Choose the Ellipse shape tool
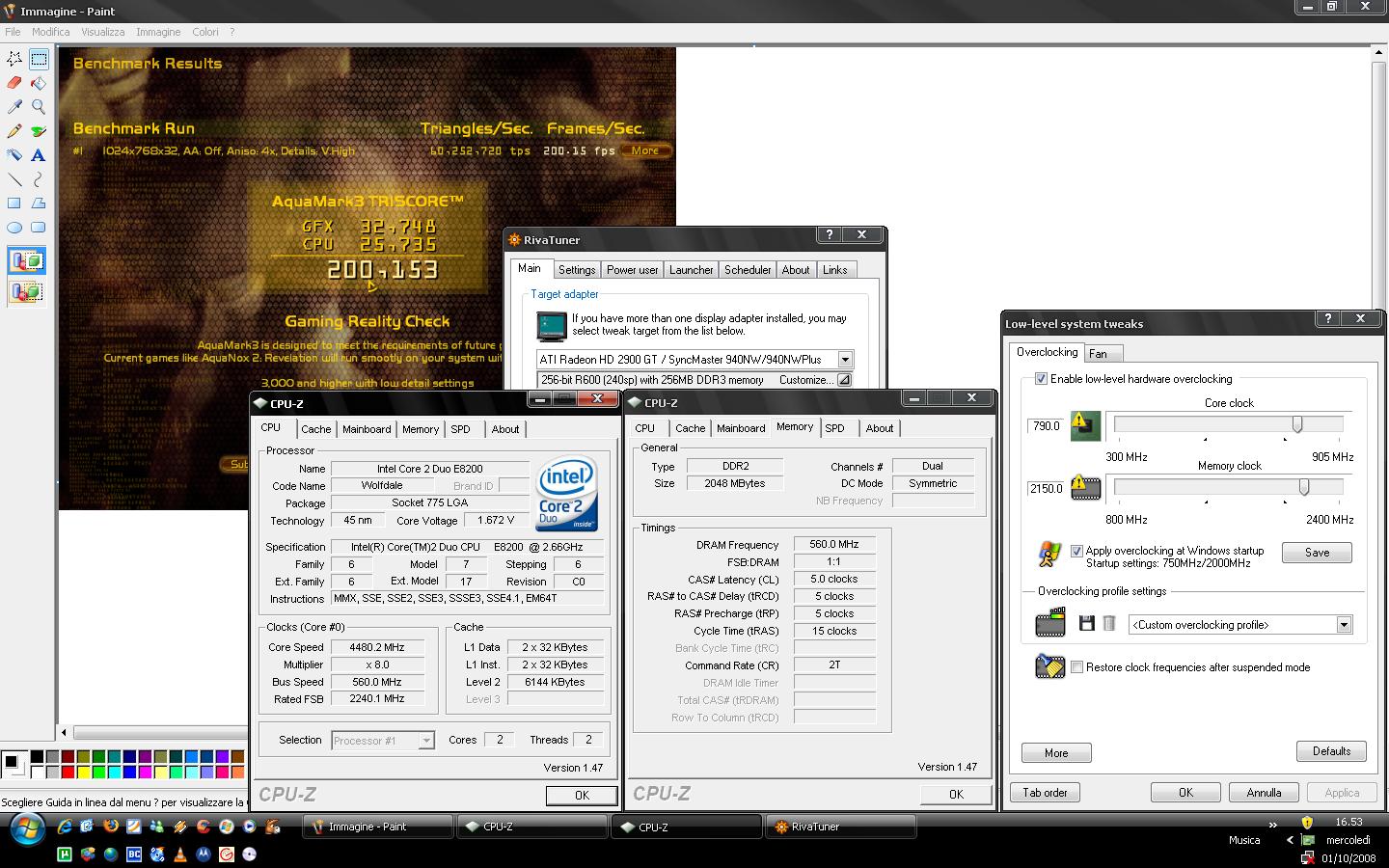Screen dimensions: 1389x868 (14, 228)
